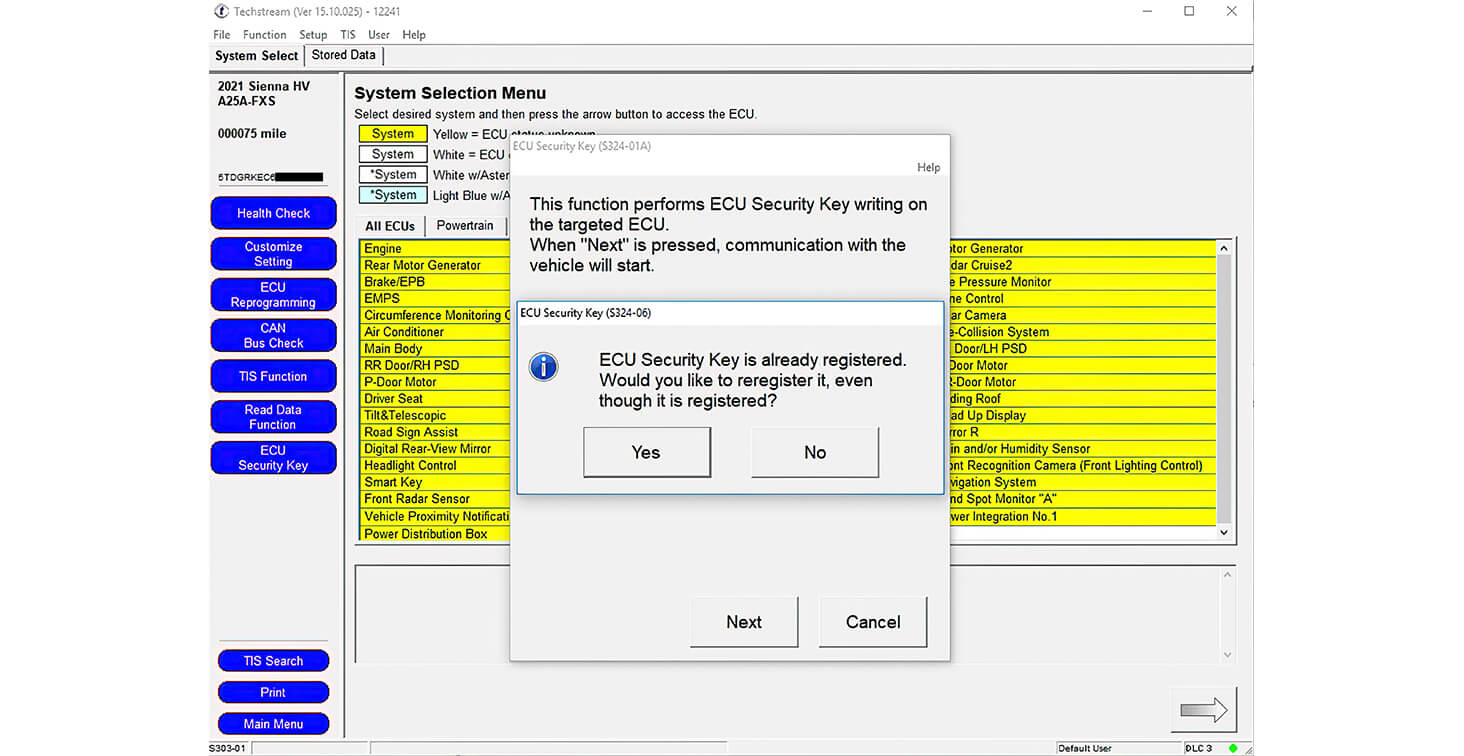The image size is (1464, 756).
Task: Open ECU Reprogramming
Action: (x=273, y=295)
